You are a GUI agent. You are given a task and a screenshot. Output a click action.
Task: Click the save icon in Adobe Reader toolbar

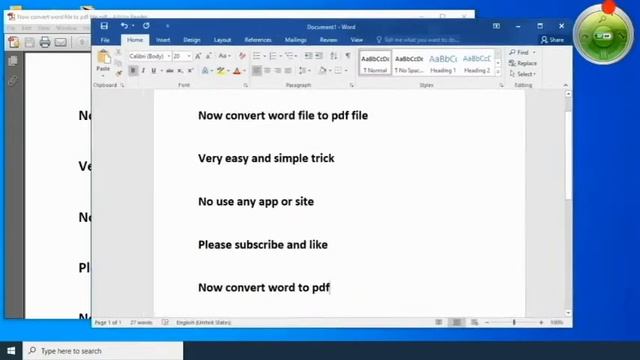coord(29,42)
